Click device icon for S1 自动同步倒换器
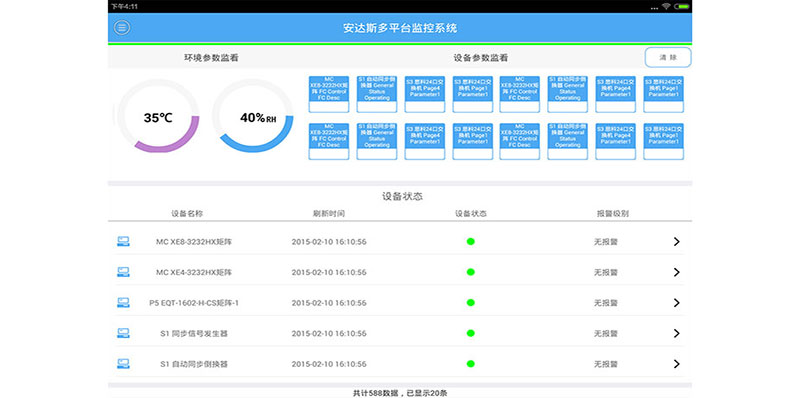Image resolution: width=801 pixels, height=398 pixels. pyautogui.click(x=123, y=364)
